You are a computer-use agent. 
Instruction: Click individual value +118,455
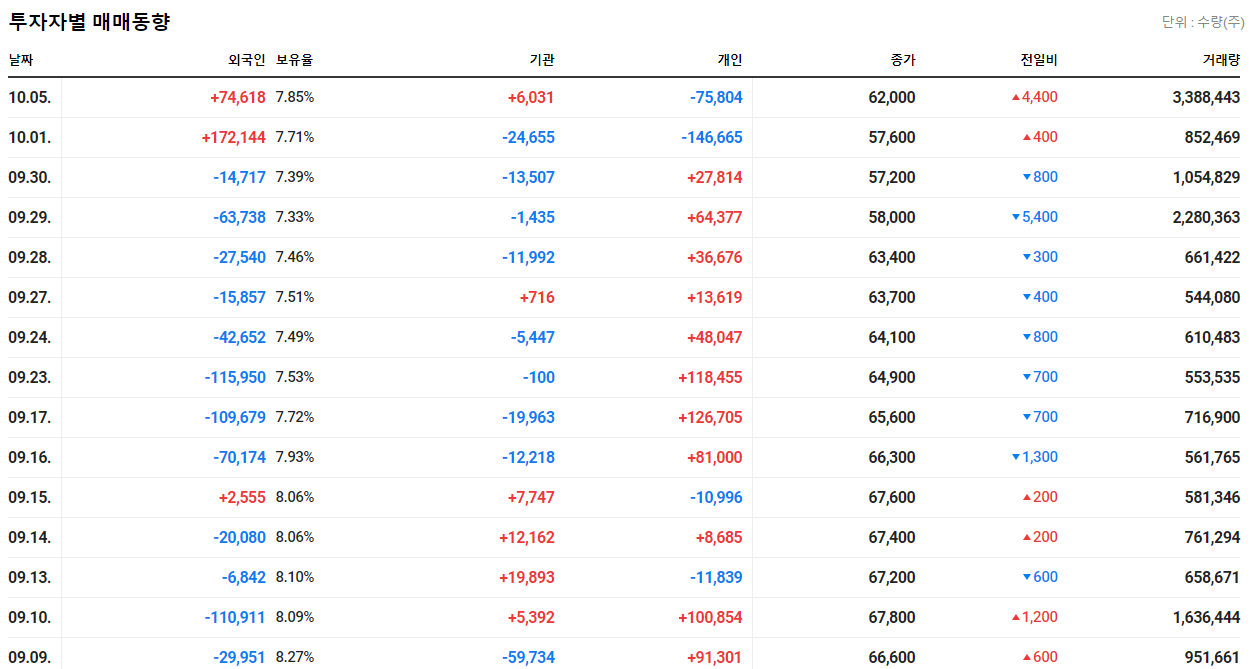[x=710, y=377]
